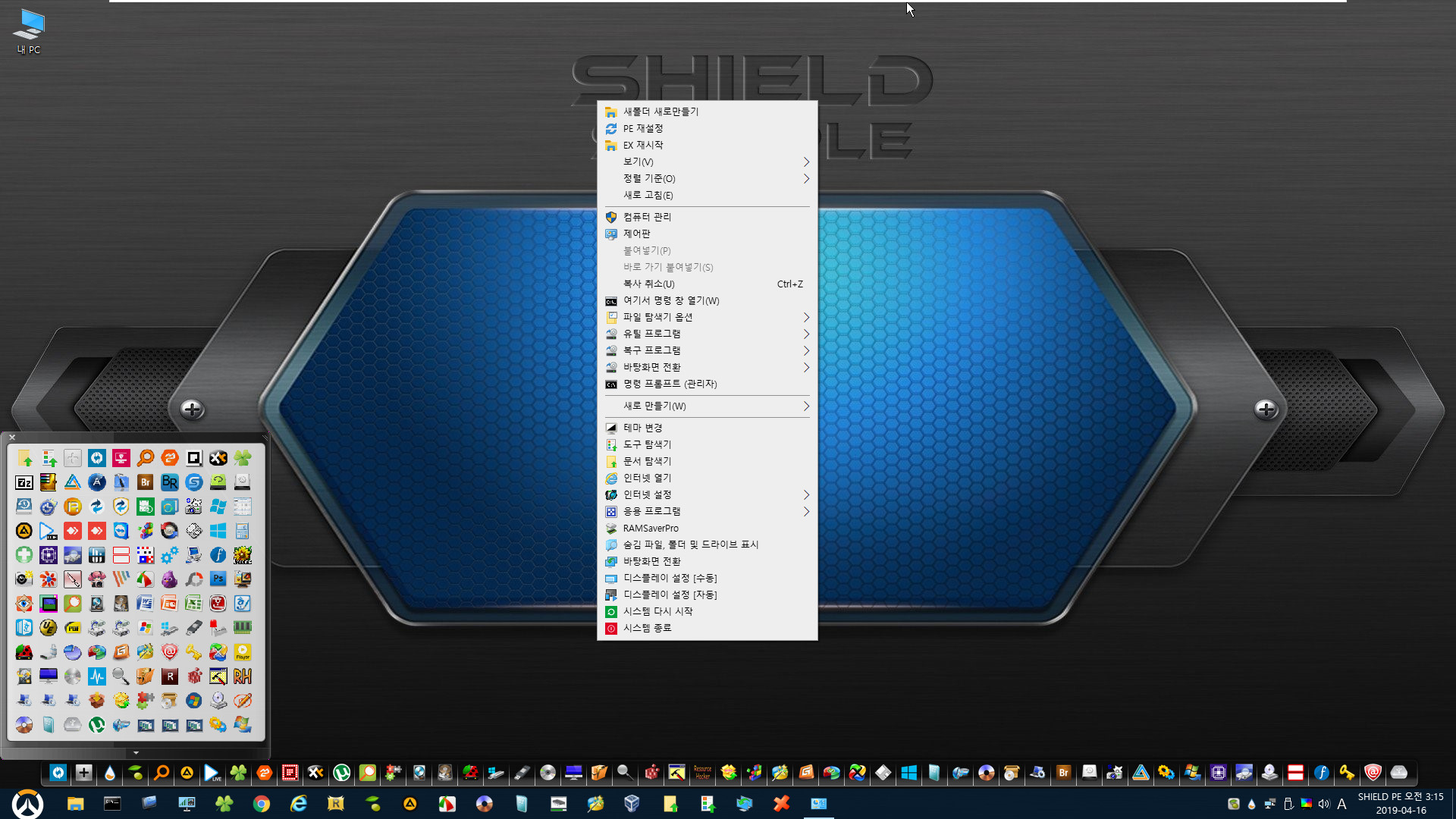1456x819 pixels.
Task: Expand the 인터넷 설정 submenu
Action: (x=708, y=494)
